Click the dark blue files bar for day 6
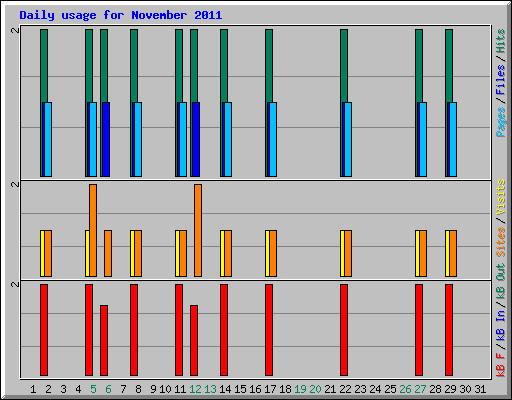Viewport: 512px width, 400px height. pyautogui.click(x=106, y=139)
